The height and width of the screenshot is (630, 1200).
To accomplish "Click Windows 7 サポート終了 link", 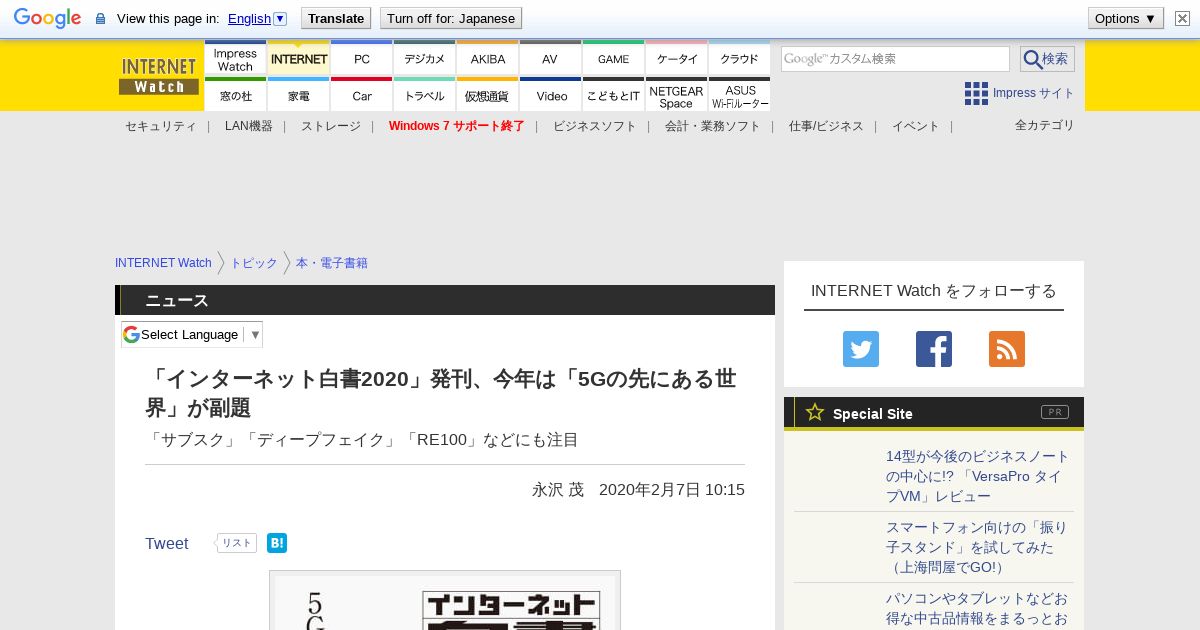I will coord(457,126).
